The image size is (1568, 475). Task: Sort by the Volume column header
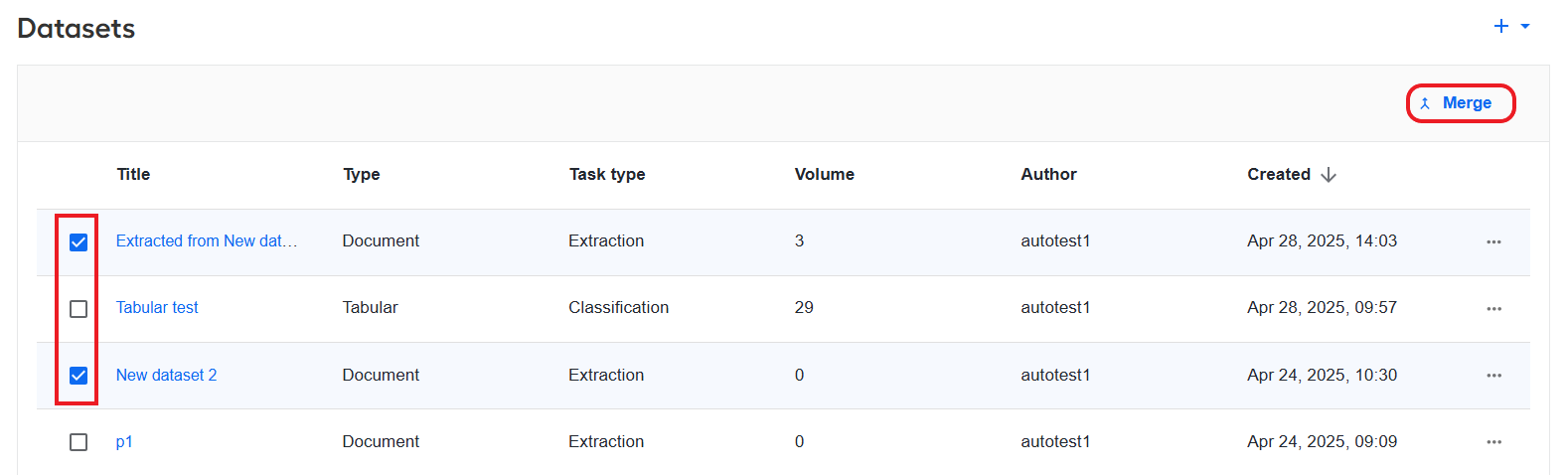pos(825,174)
